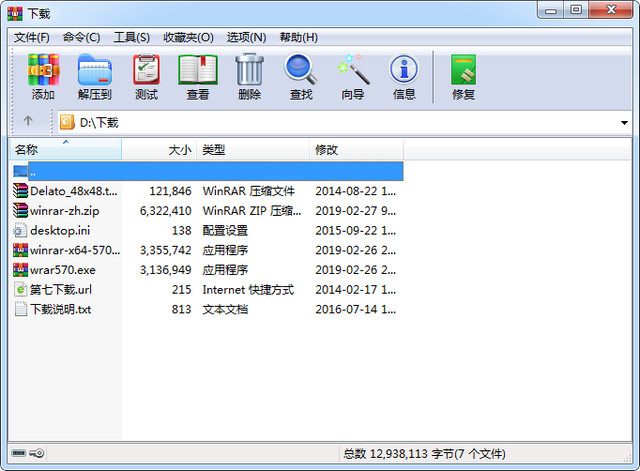Click the WinRAR icon in the title bar
Screen dimensions: 640x471
[x=15, y=13]
